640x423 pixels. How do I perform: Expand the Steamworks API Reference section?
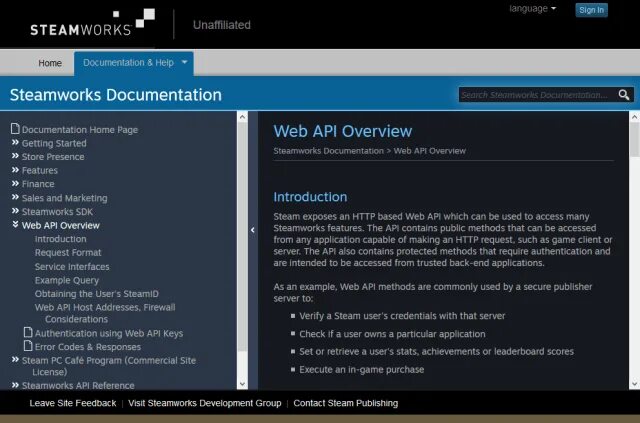click(x=15, y=385)
